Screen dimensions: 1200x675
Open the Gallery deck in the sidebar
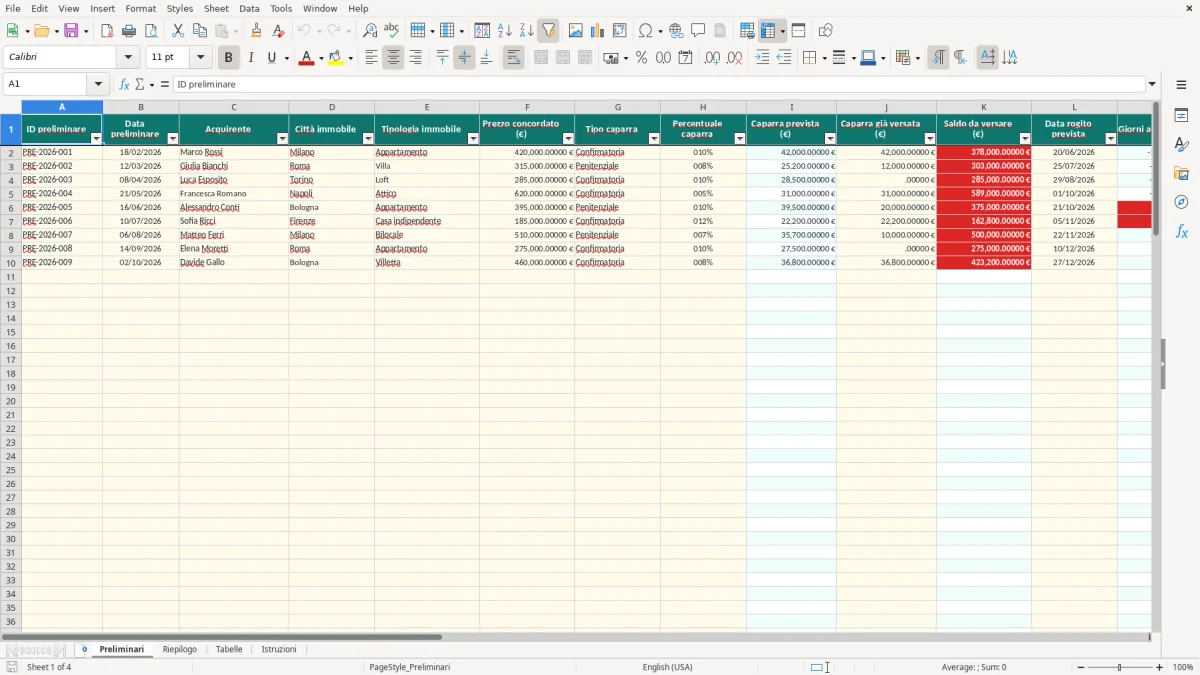[x=1181, y=173]
